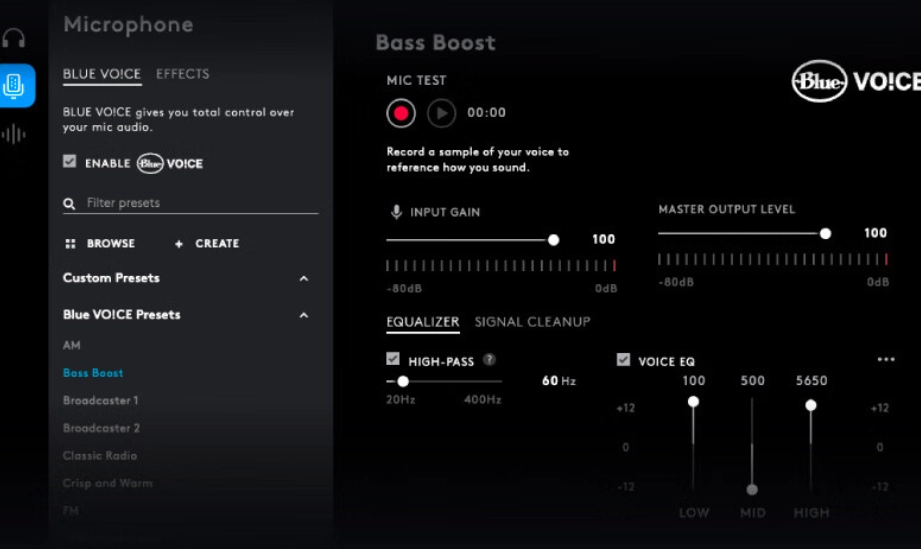Disable the High-Pass checkbox
The width and height of the screenshot is (921, 549).
coord(393,359)
